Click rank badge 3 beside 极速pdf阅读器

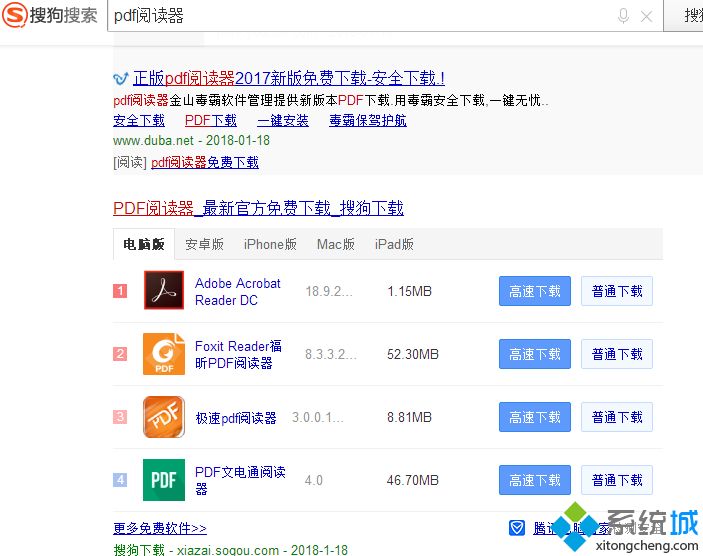(x=120, y=417)
